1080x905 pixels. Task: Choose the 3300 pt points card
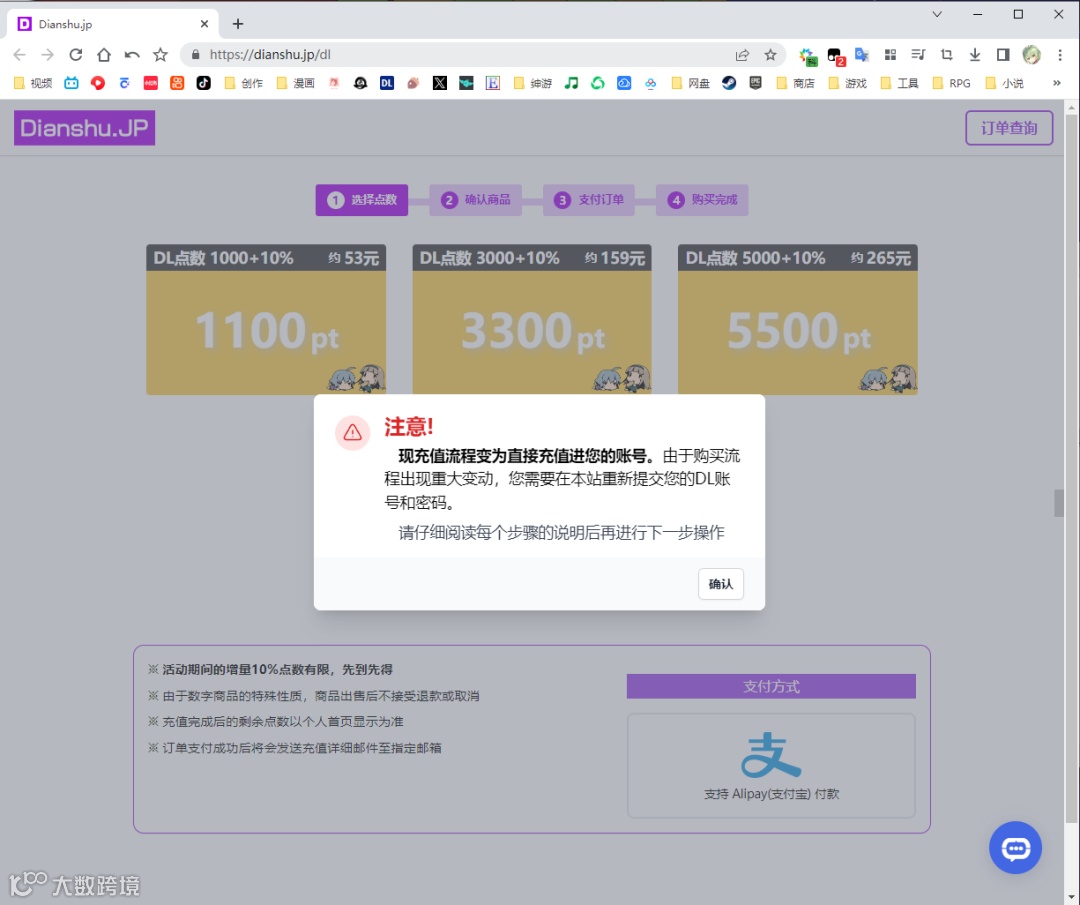(532, 320)
